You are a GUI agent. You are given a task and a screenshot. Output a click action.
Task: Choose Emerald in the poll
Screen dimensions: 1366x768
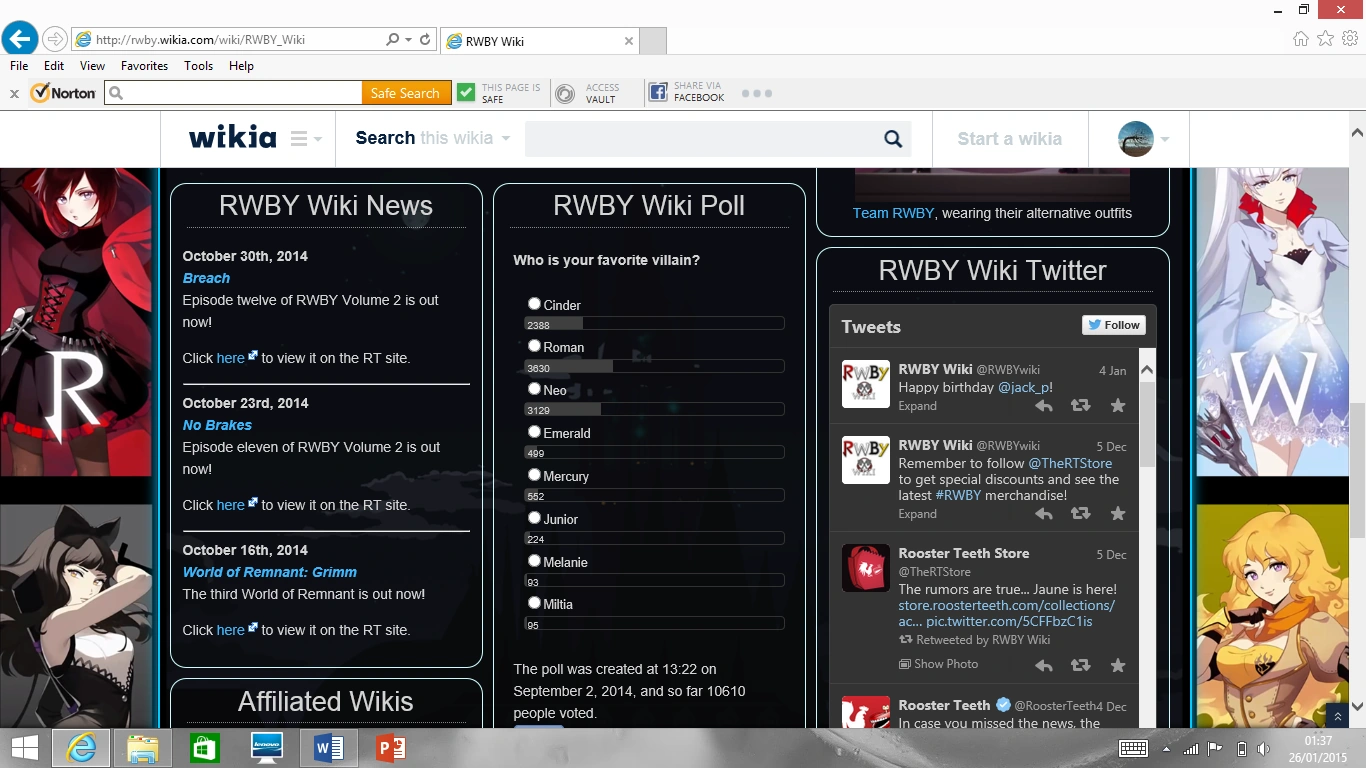(534, 432)
